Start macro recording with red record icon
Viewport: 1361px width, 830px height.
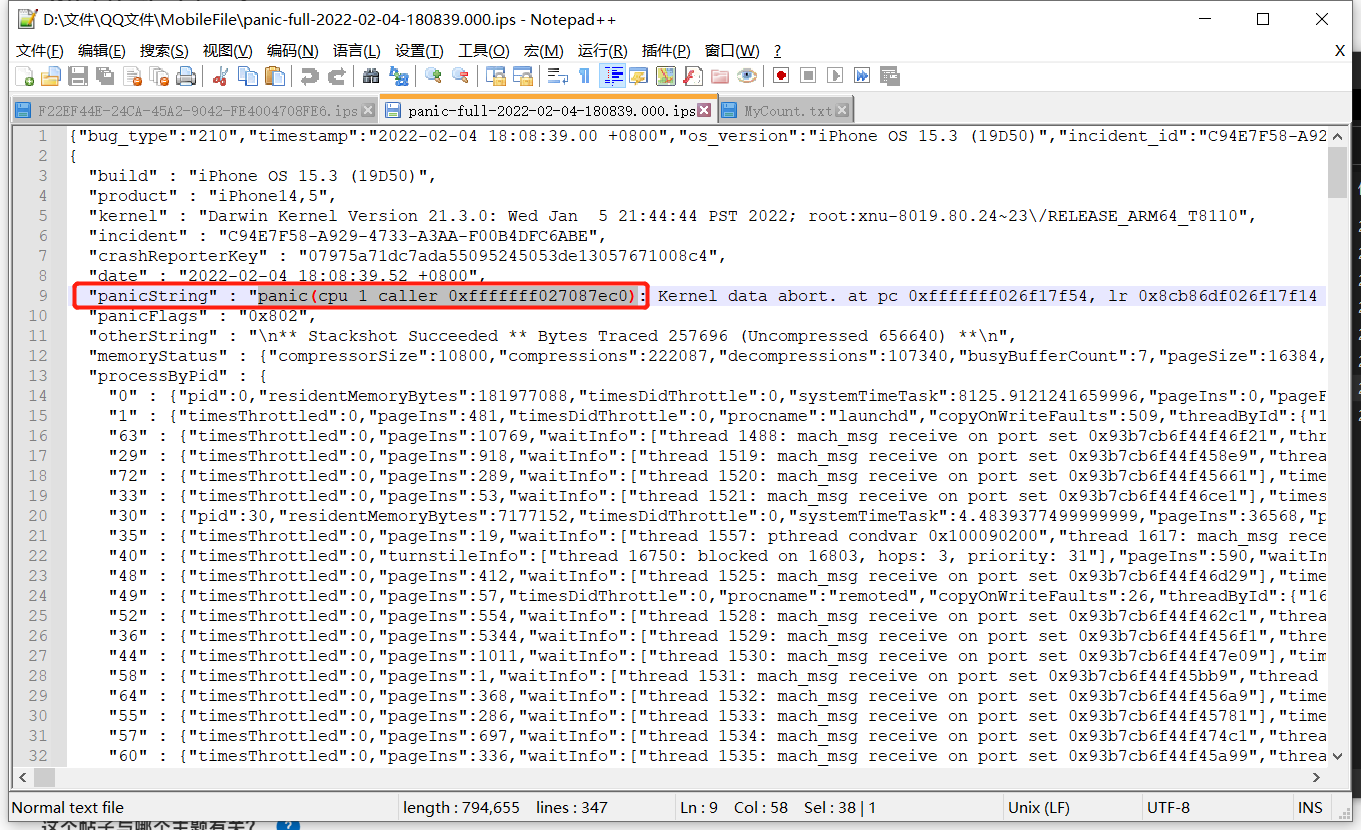781,76
